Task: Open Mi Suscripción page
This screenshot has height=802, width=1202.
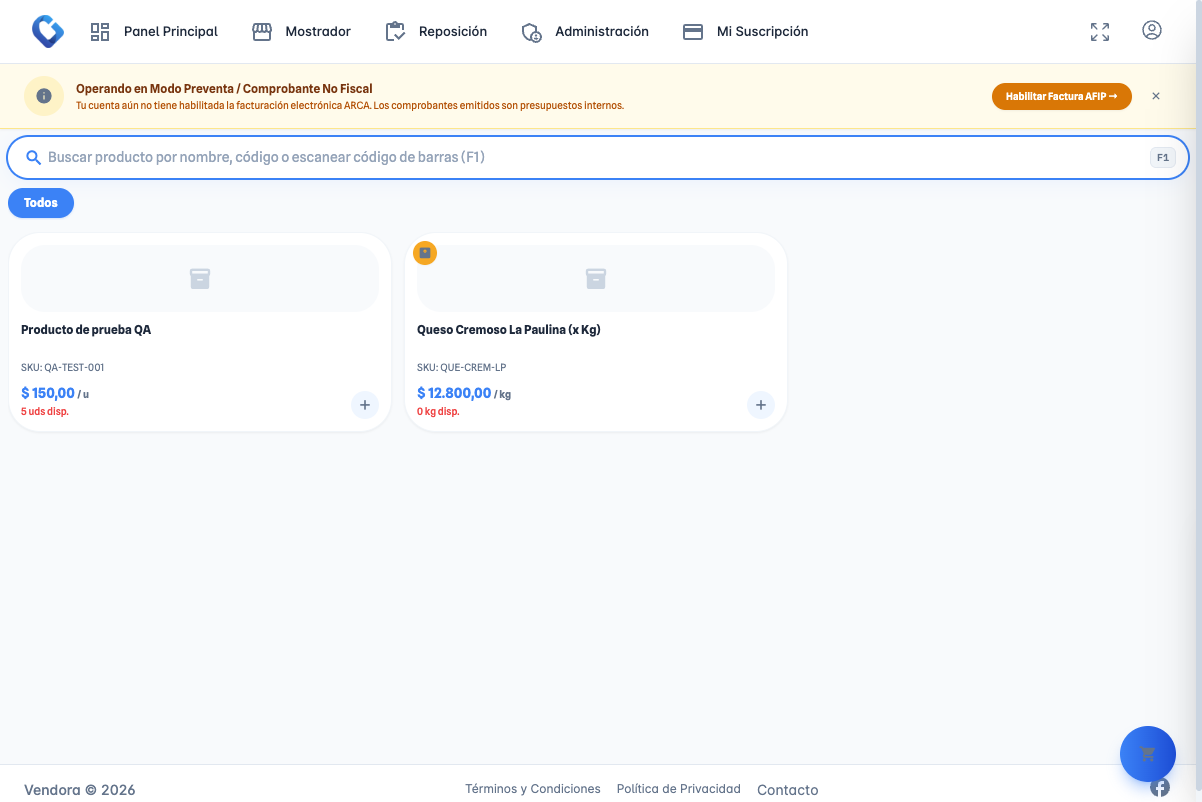Action: [745, 32]
